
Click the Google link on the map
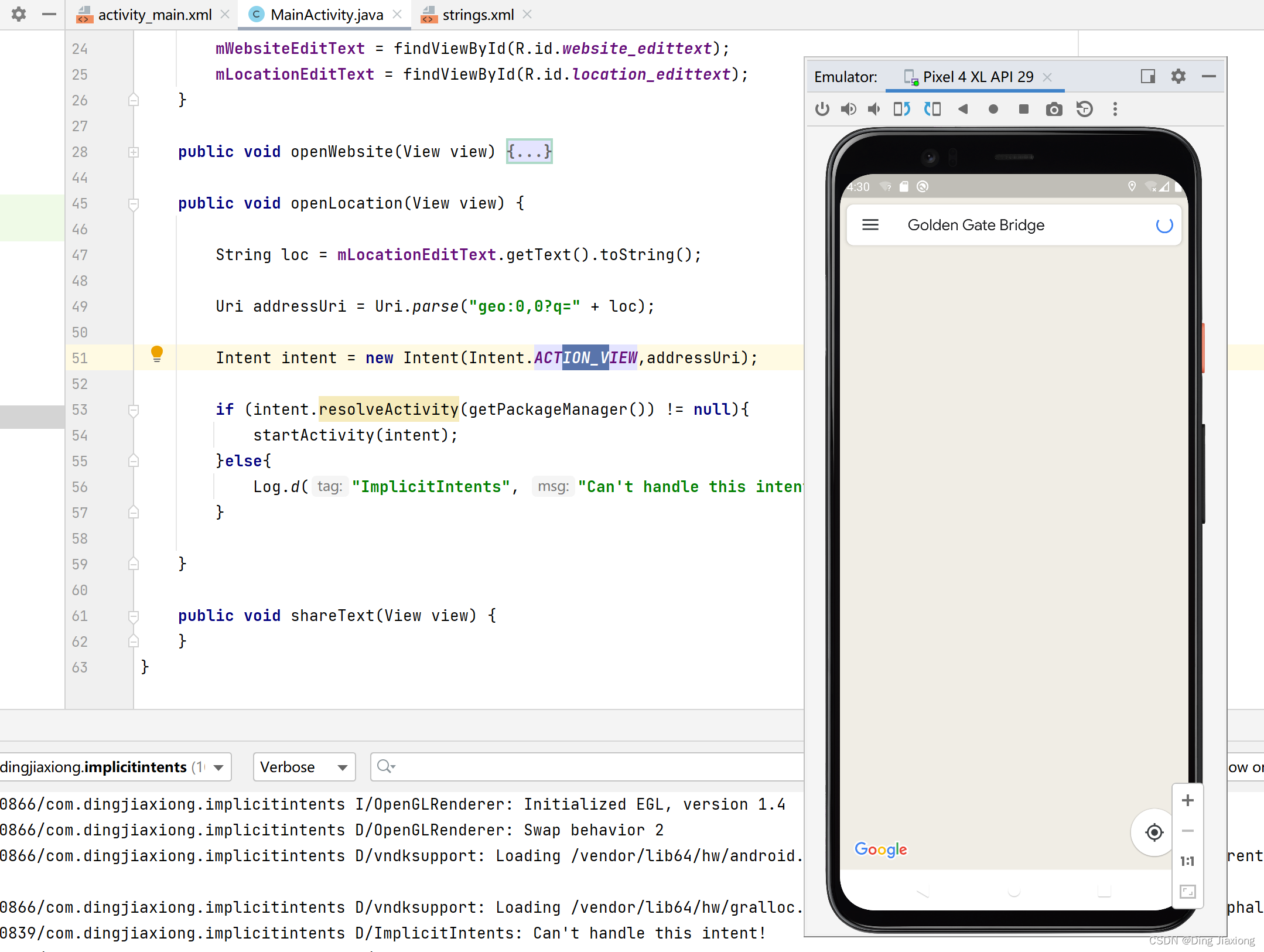tap(881, 850)
